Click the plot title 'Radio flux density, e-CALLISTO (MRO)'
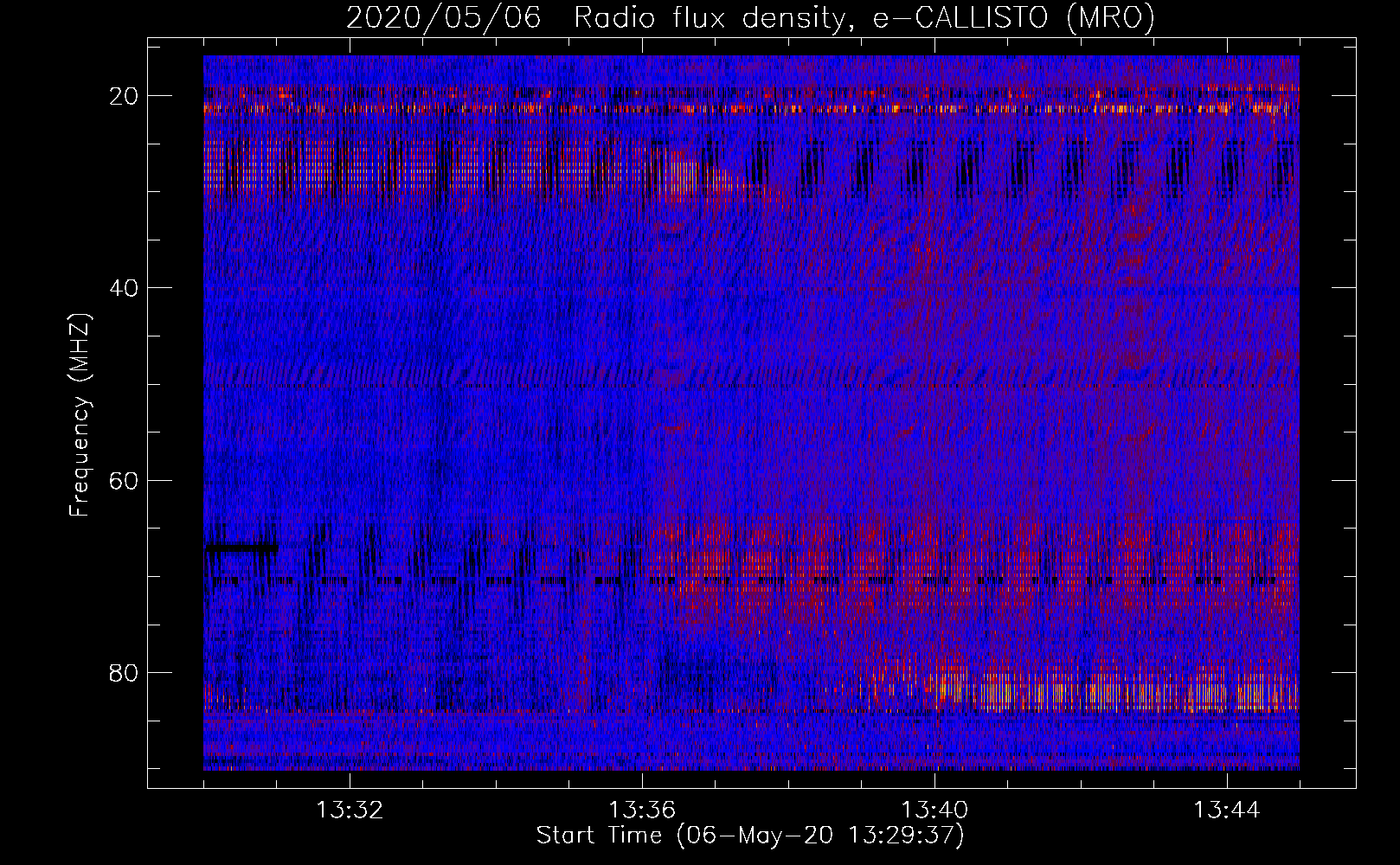 point(864,17)
